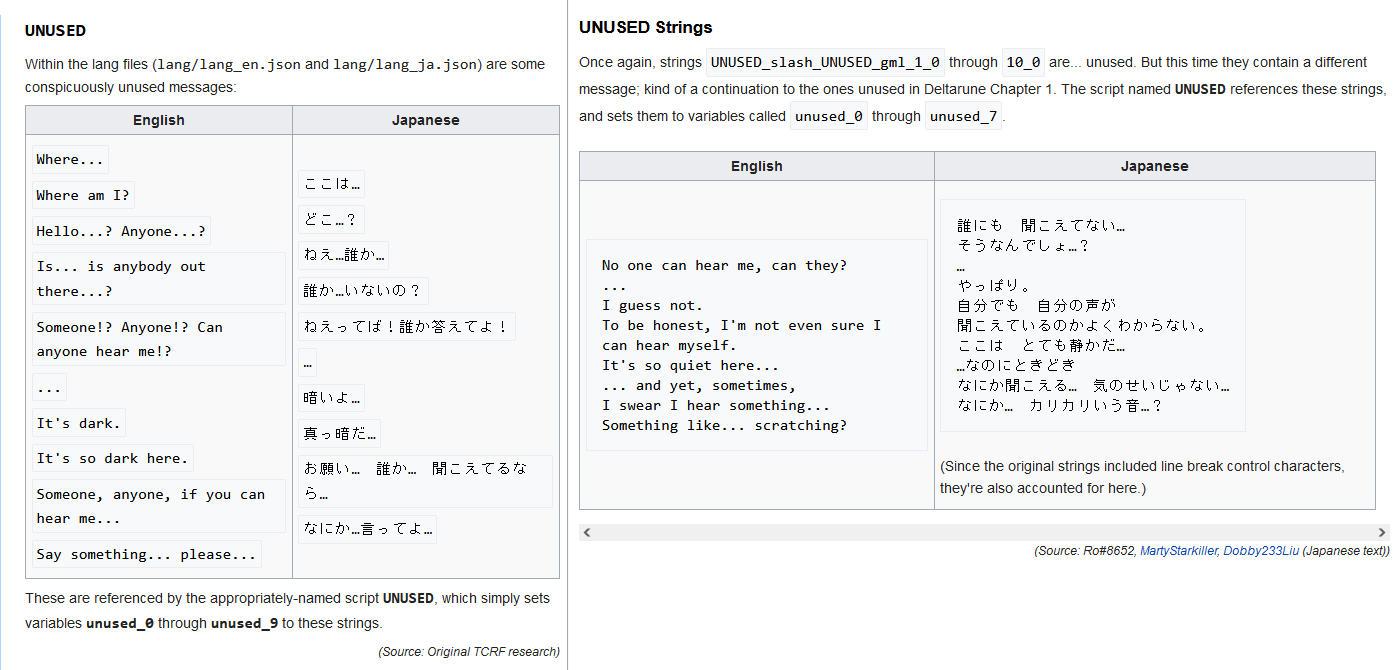Click "Someone, anyone, if you can hear me..."
1400x670 pixels.
point(158,506)
